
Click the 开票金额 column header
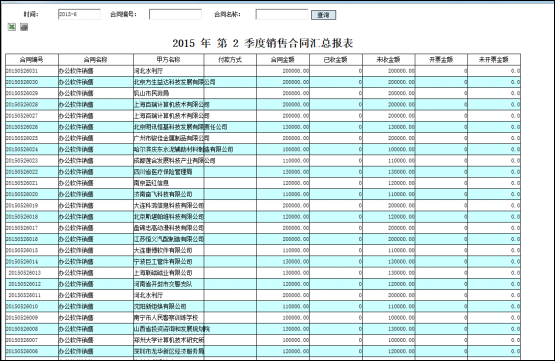coord(441,60)
